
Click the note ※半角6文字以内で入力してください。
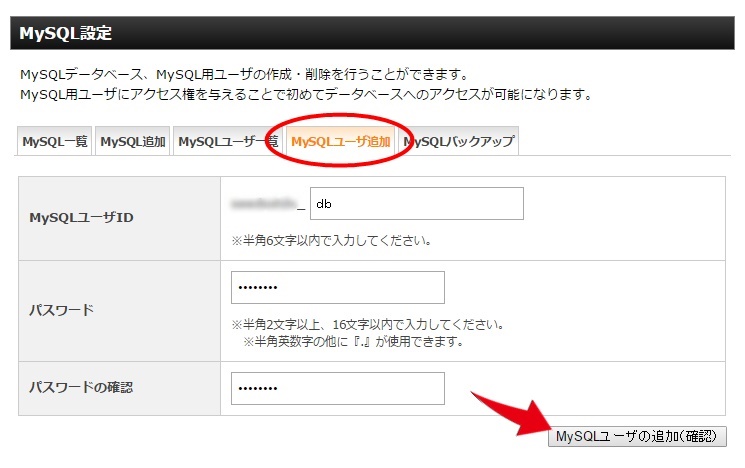click(332, 240)
